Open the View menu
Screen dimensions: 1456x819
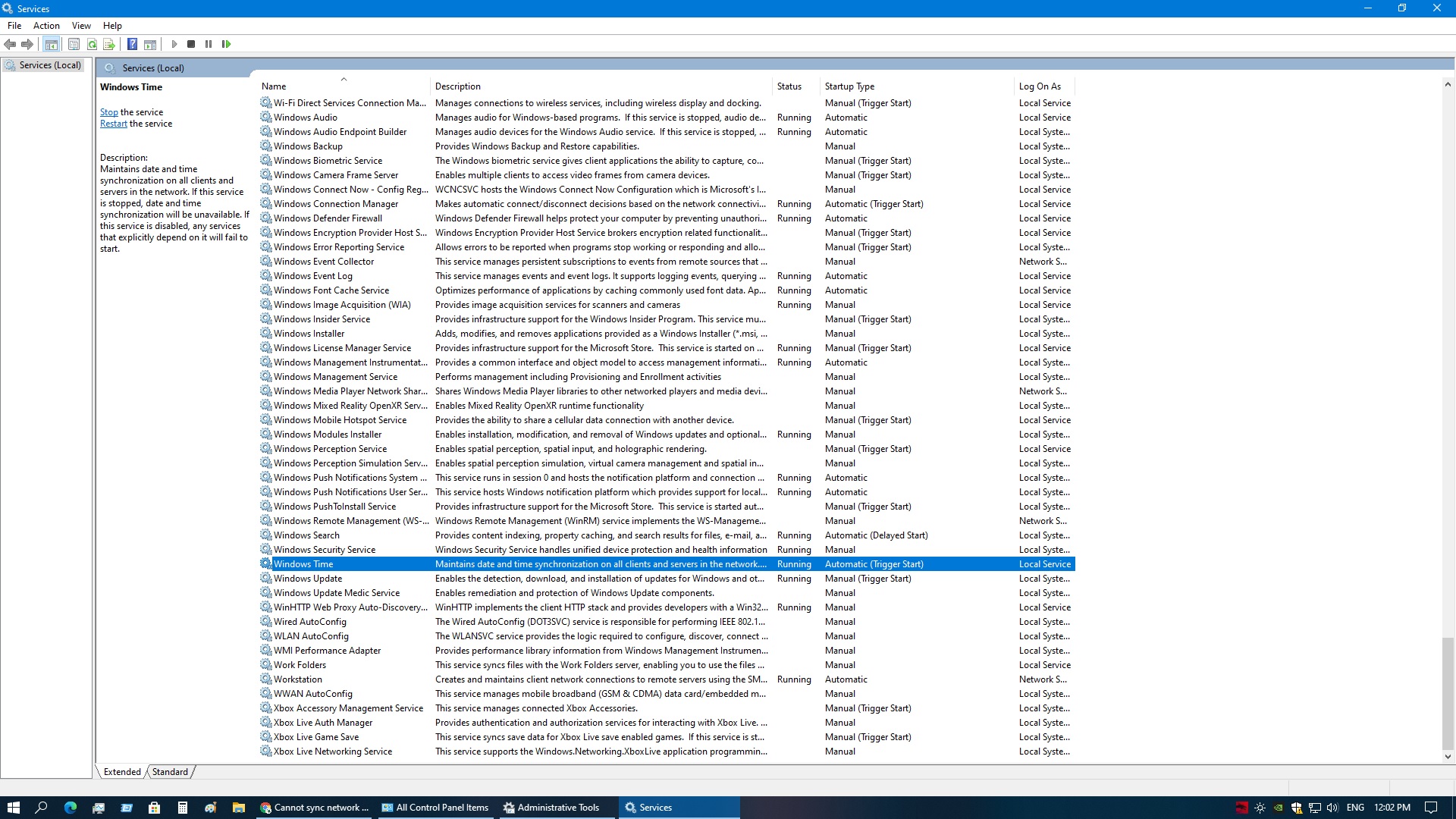coord(81,25)
